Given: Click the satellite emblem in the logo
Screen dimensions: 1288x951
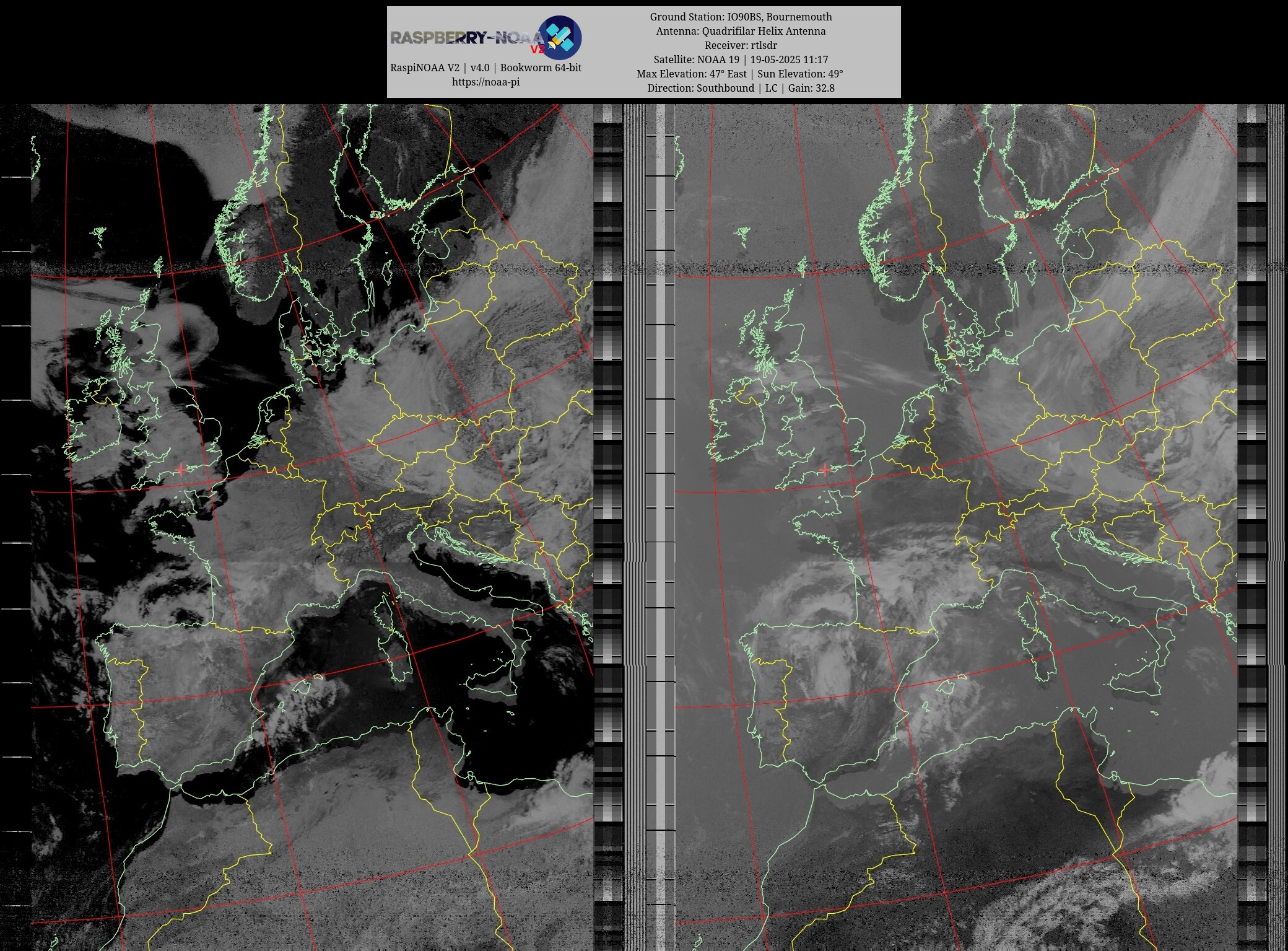Looking at the screenshot, I should pos(559,38).
